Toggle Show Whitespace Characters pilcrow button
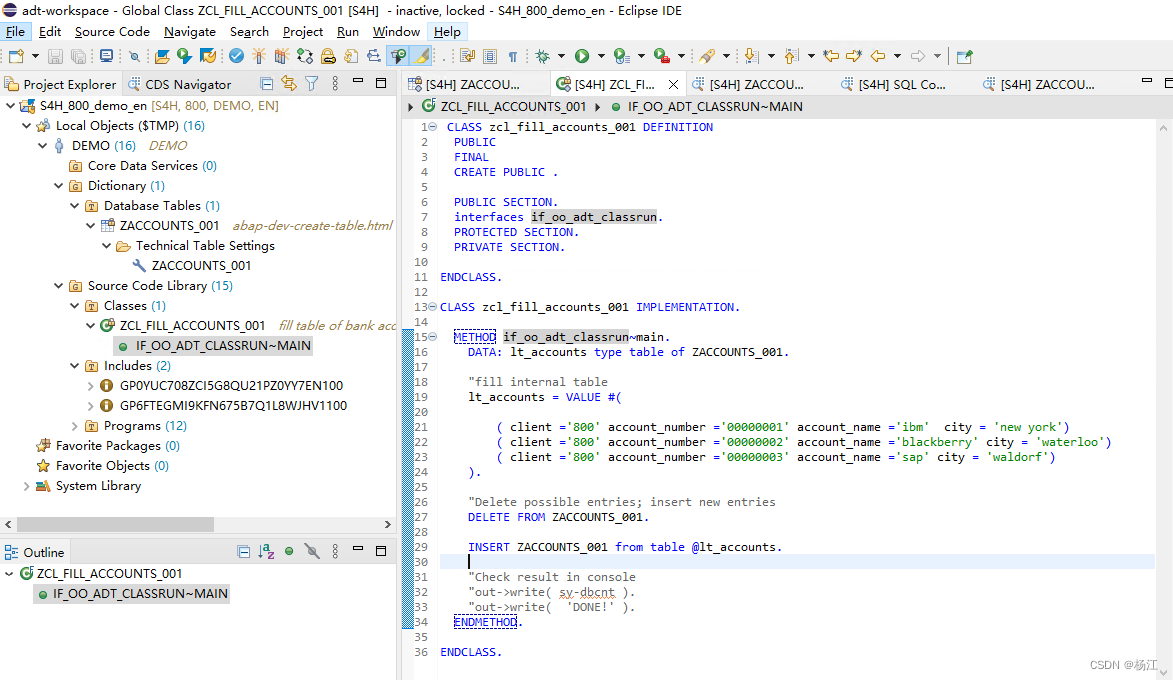 click(x=513, y=56)
